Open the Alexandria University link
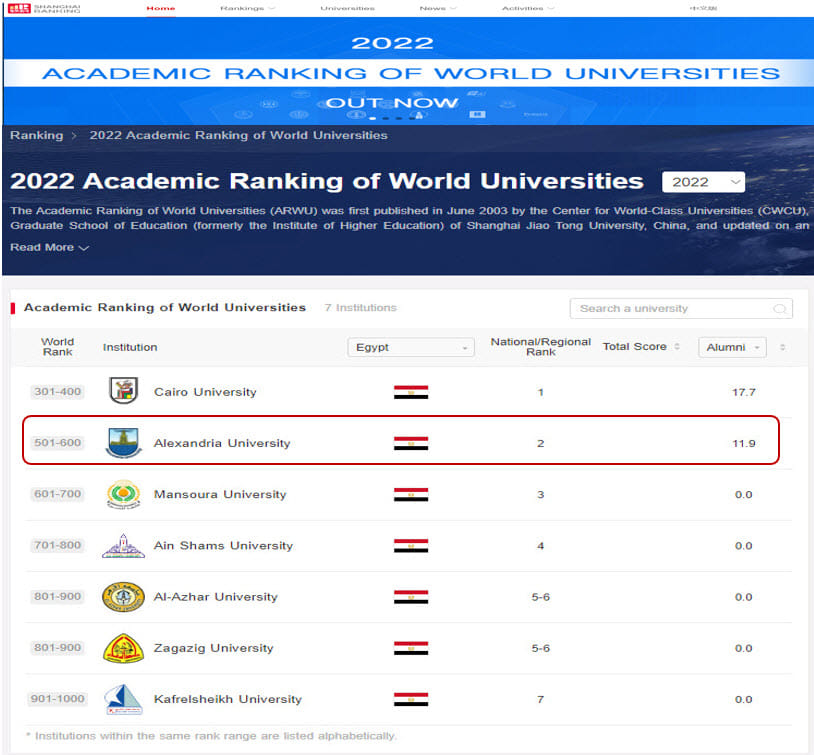 click(221, 443)
